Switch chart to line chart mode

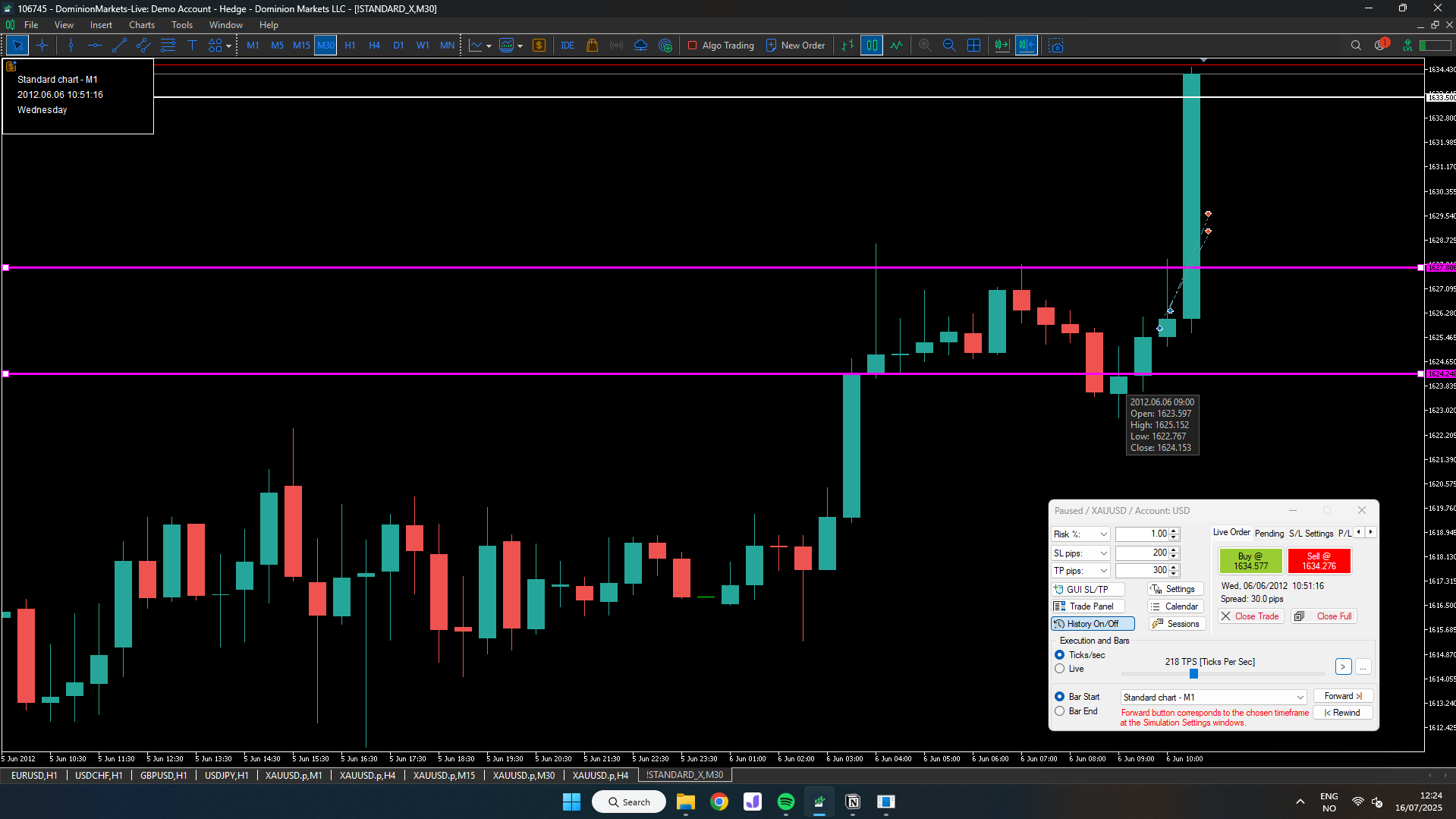(x=896, y=46)
